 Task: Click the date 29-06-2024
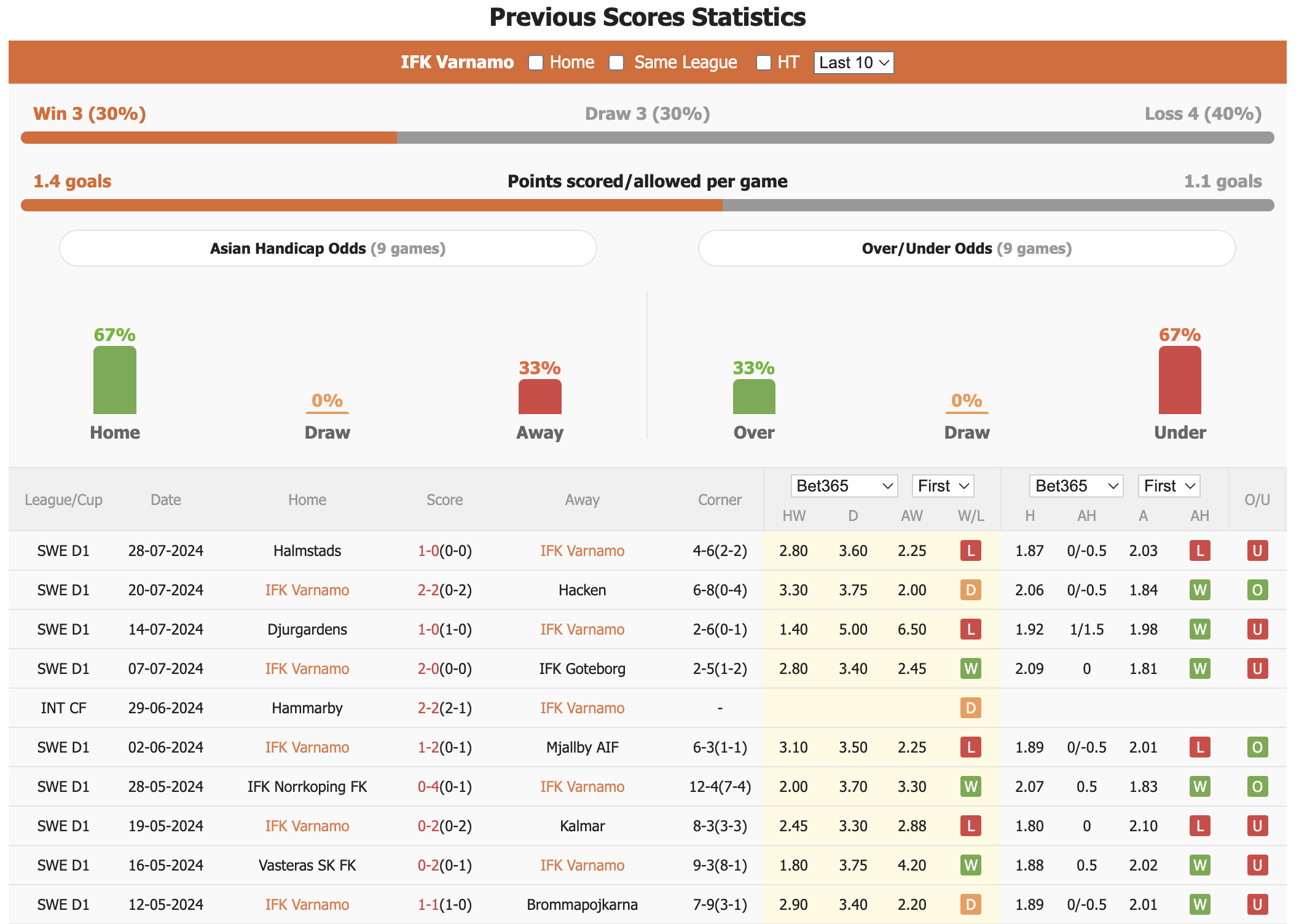(166, 708)
